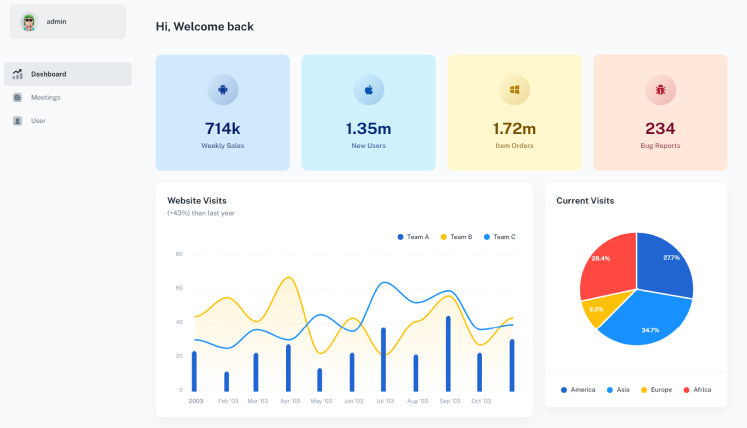This screenshot has width=747, height=428.
Task: Click the tall Sep '03 blue bar
Action: [448, 354]
